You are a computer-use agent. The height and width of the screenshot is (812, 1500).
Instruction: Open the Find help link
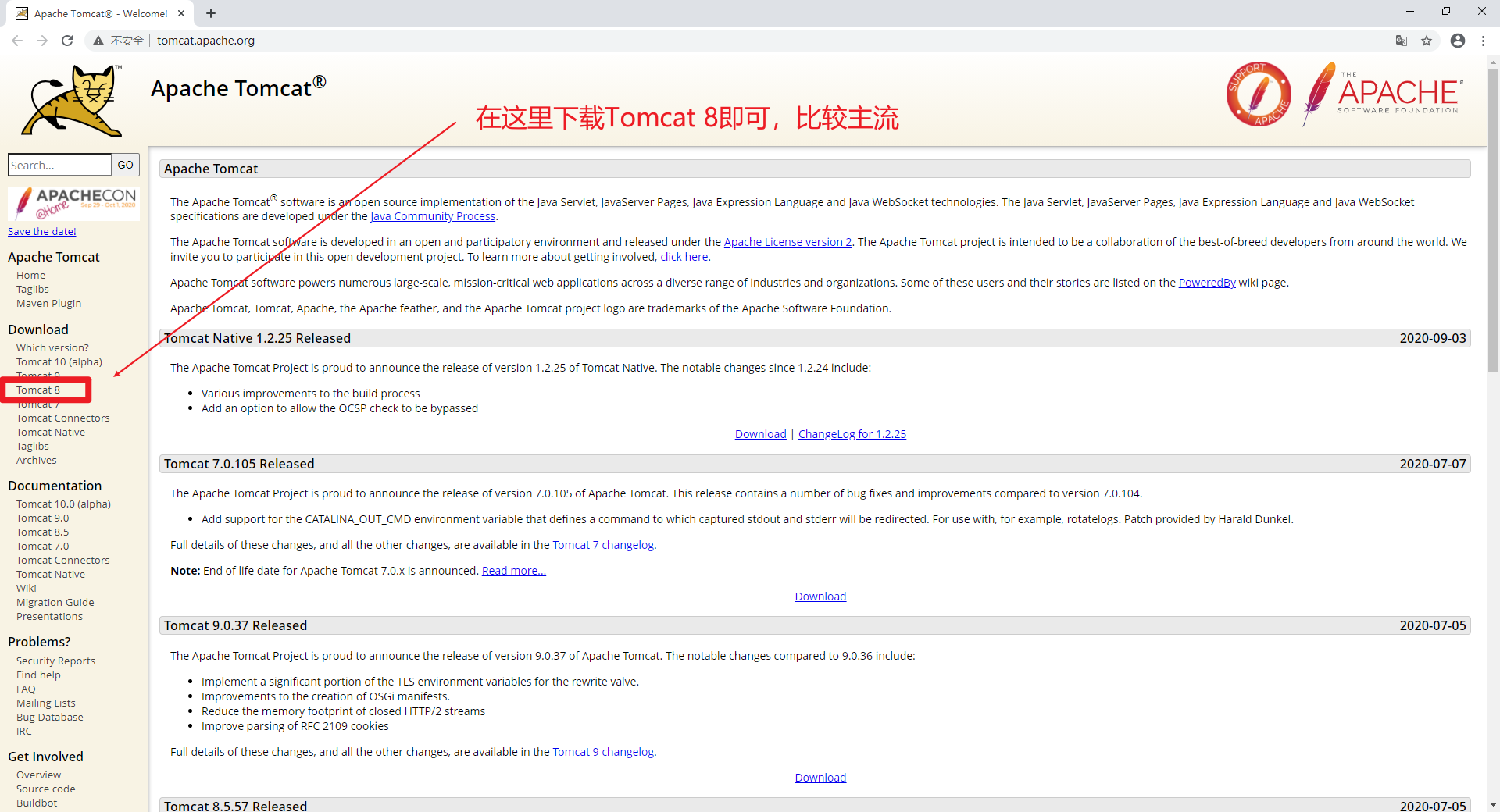(38, 675)
